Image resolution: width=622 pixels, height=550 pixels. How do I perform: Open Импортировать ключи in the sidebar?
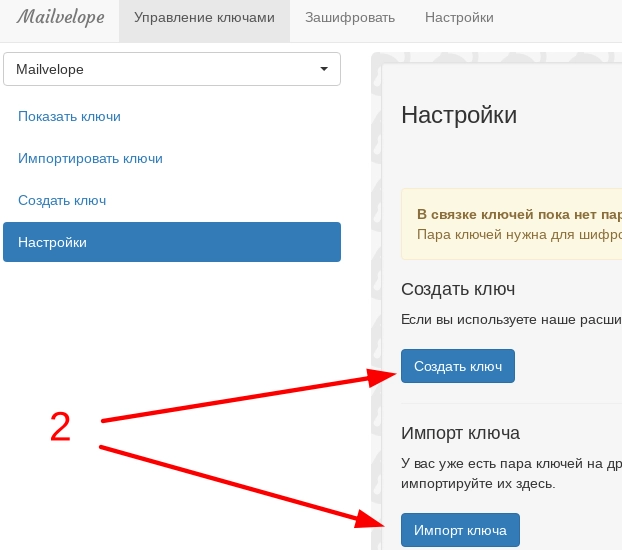90,159
